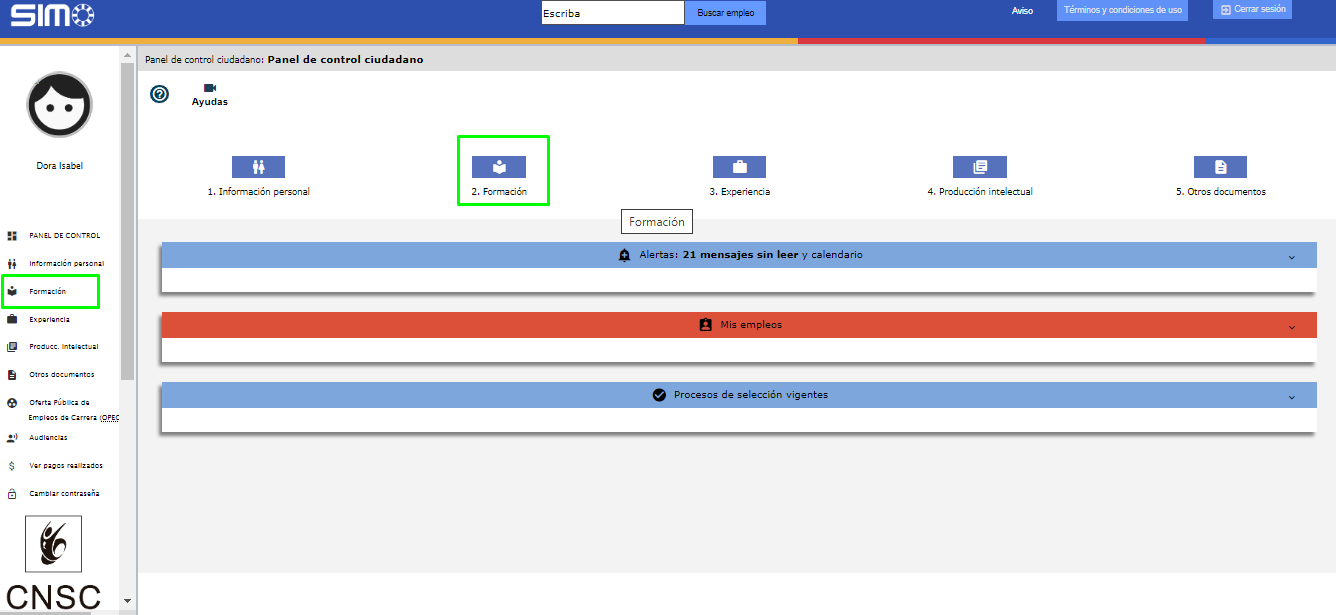1336x615 pixels.
Task: Click the Otros documentos document icon
Action: 1220,167
